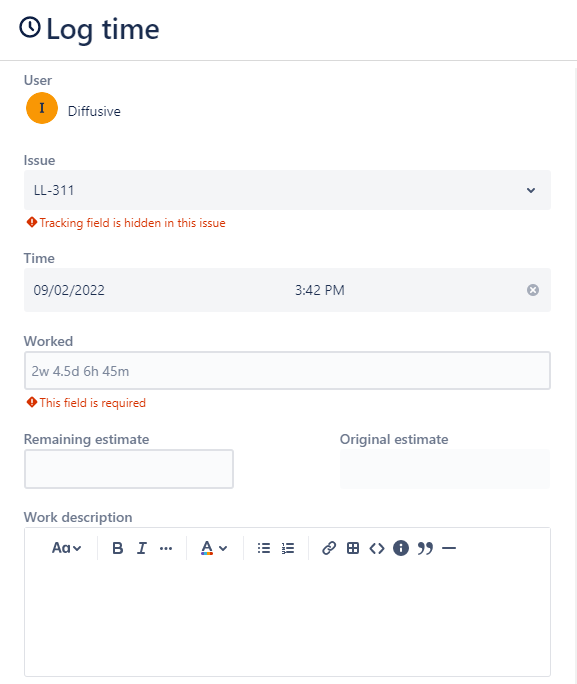Insert a bullet list
The width and height of the screenshot is (577, 684).
[x=264, y=548]
